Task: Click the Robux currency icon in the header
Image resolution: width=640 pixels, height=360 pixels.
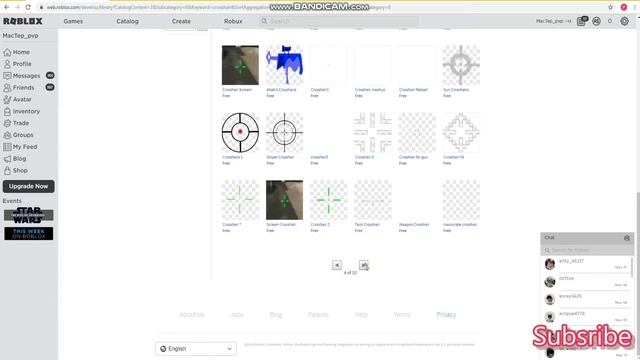Action: click(x=596, y=21)
